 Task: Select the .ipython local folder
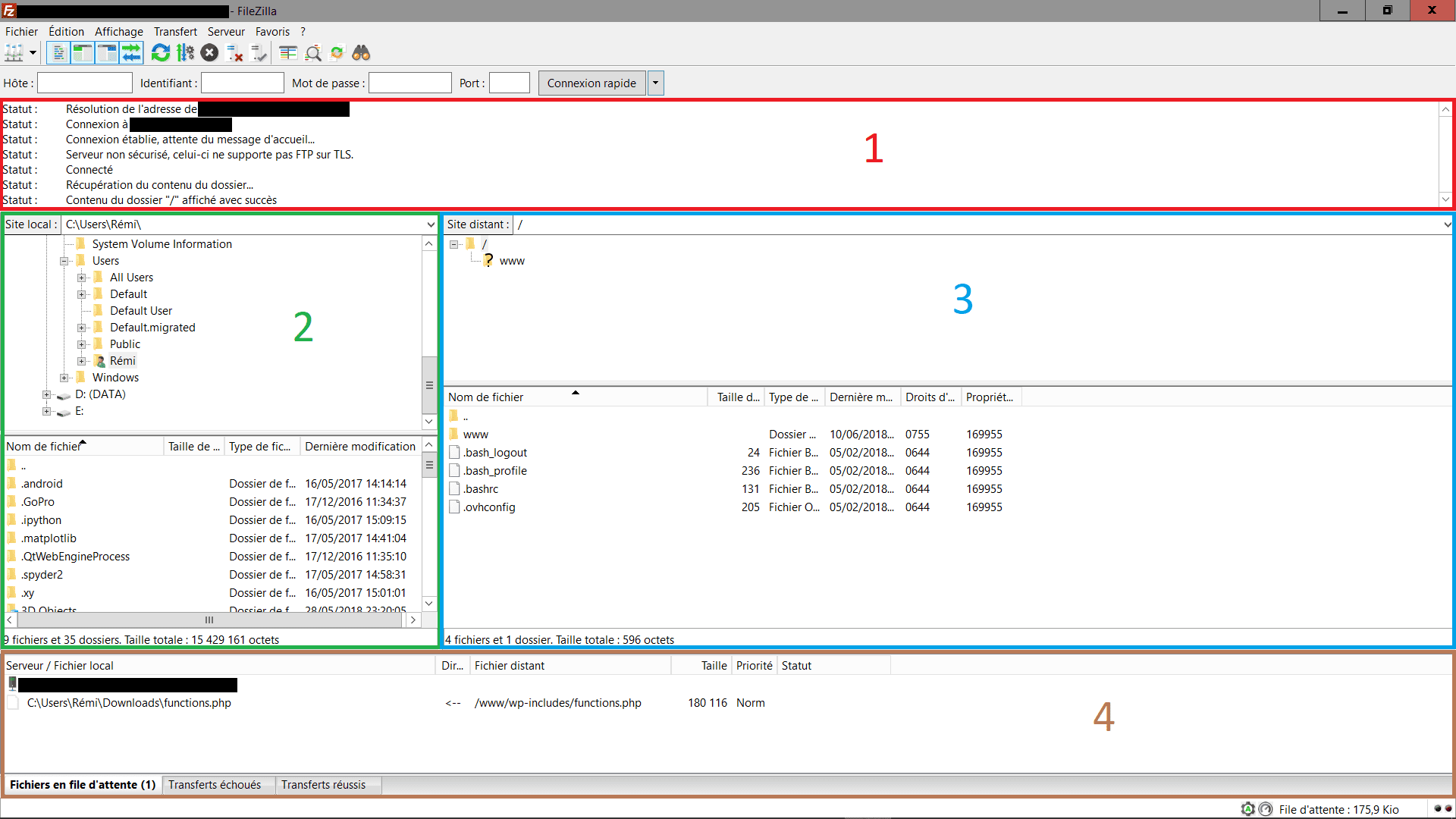(x=41, y=520)
